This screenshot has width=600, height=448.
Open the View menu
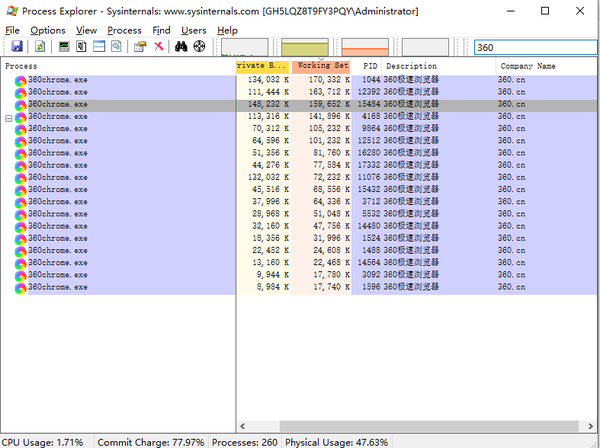86,30
